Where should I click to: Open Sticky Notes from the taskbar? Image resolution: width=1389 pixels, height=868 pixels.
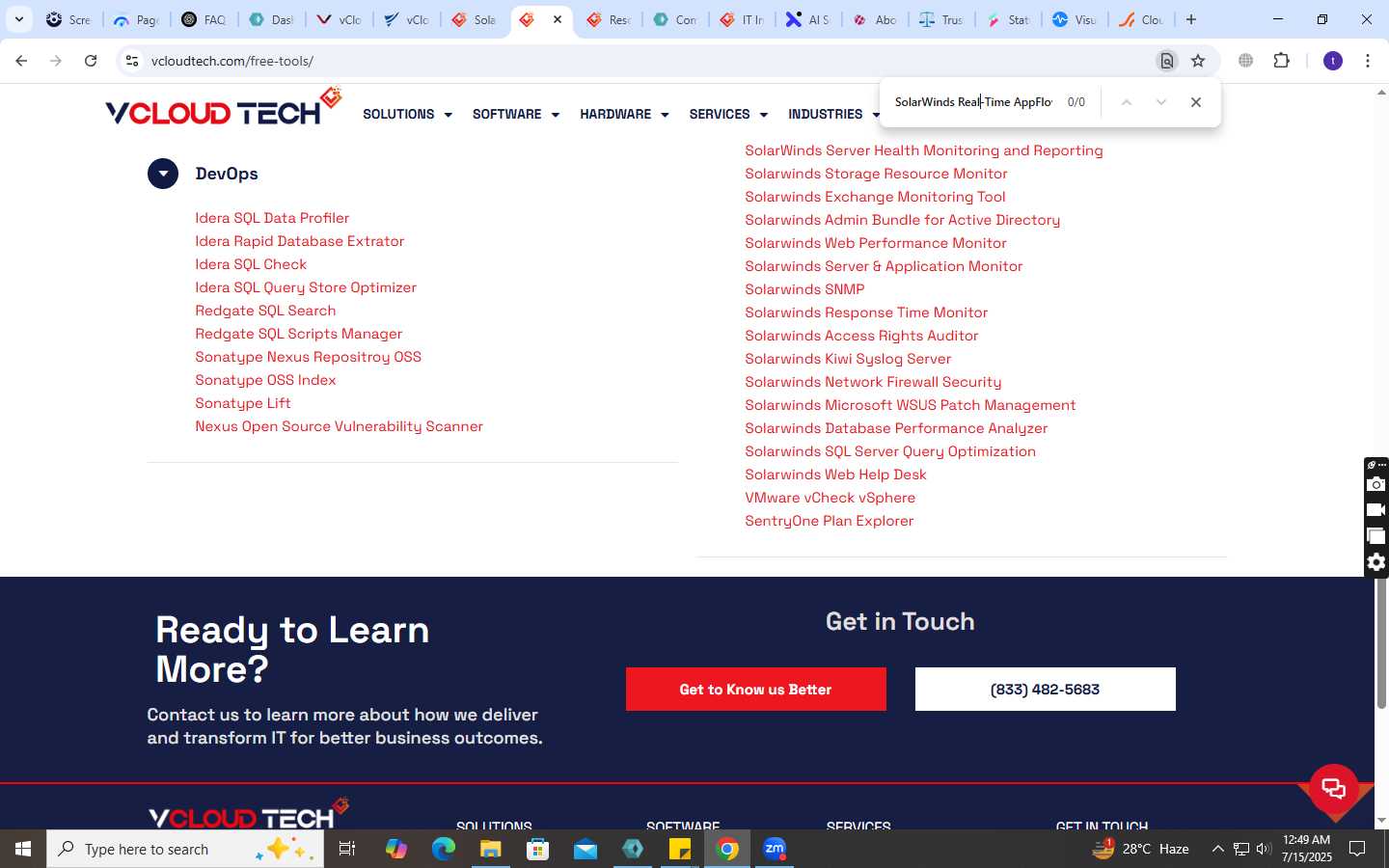(x=680, y=849)
